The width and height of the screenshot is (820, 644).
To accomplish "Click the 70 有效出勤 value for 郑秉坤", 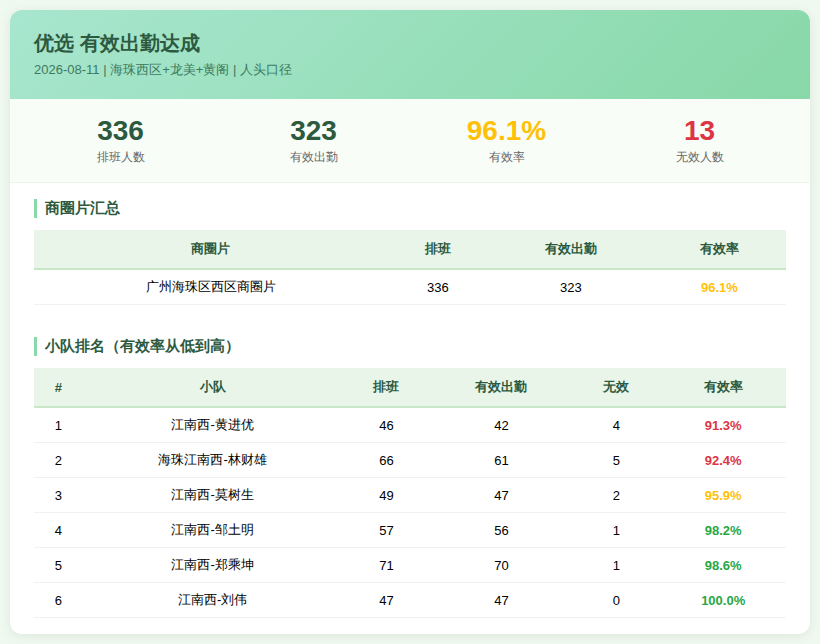I will 501,566.
